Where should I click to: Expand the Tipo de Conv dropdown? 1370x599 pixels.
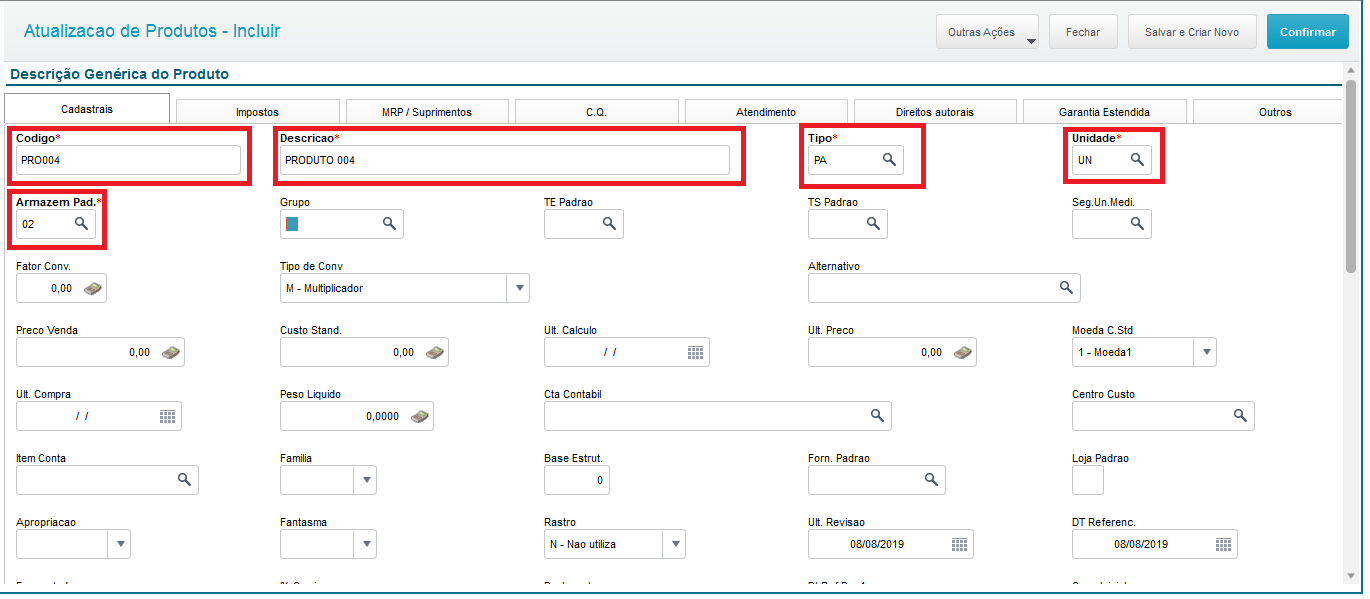point(518,288)
